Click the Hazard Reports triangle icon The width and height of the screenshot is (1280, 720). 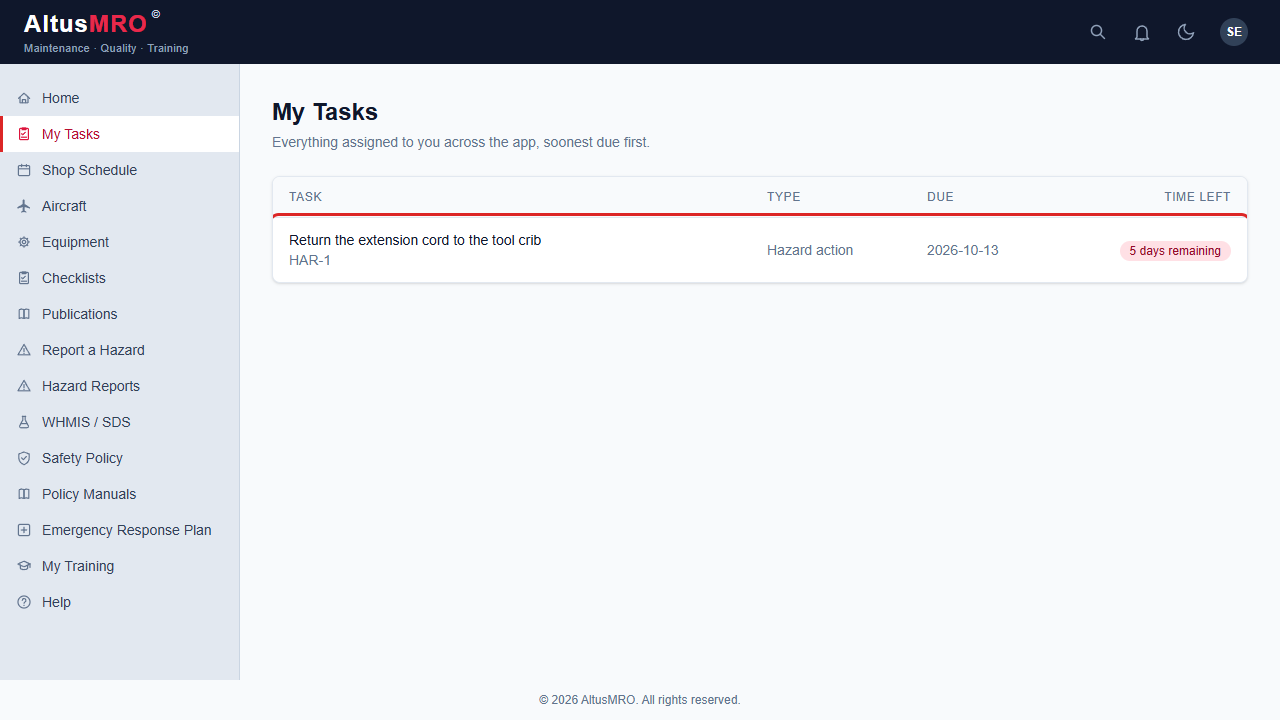pos(24,386)
